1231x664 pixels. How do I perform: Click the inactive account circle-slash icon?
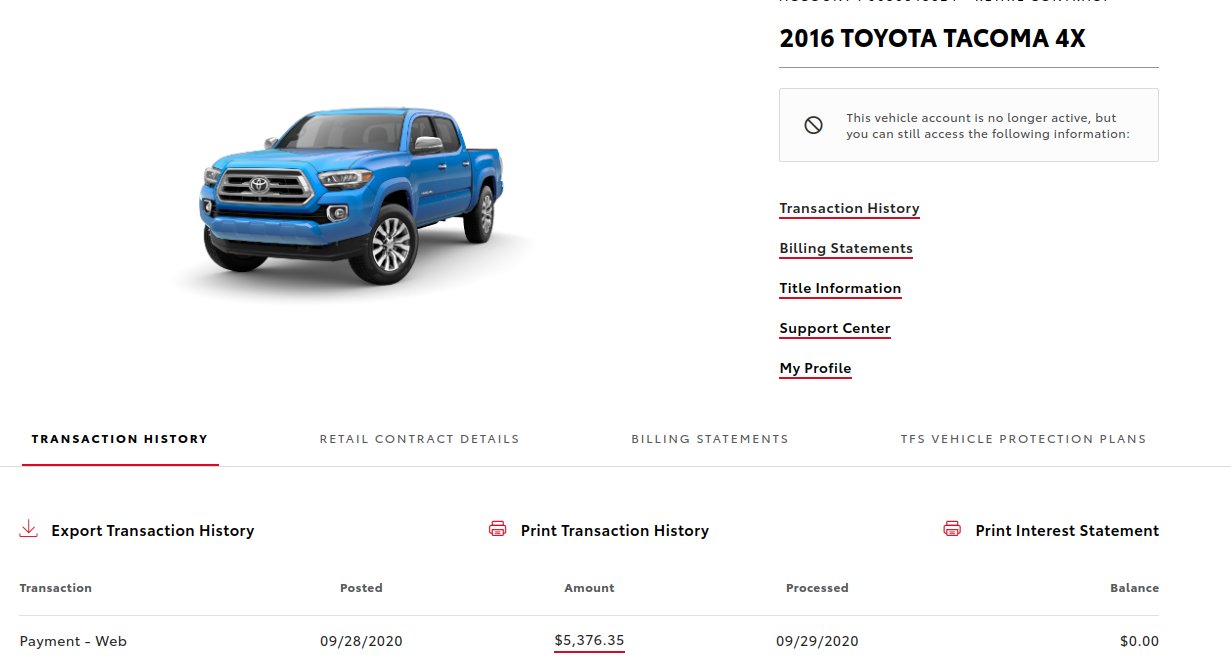tap(813, 125)
